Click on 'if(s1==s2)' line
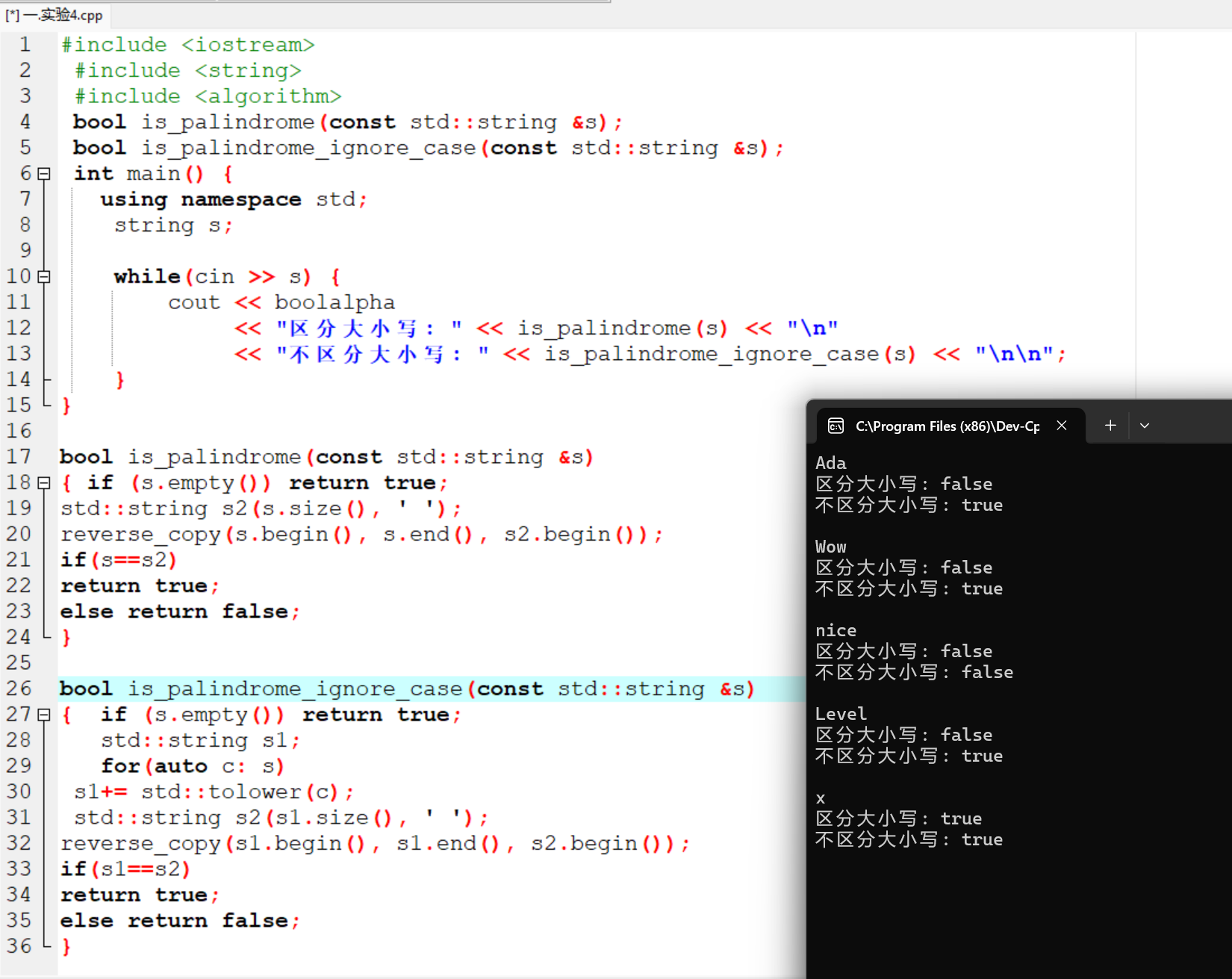The width and height of the screenshot is (1232, 979). (126, 869)
